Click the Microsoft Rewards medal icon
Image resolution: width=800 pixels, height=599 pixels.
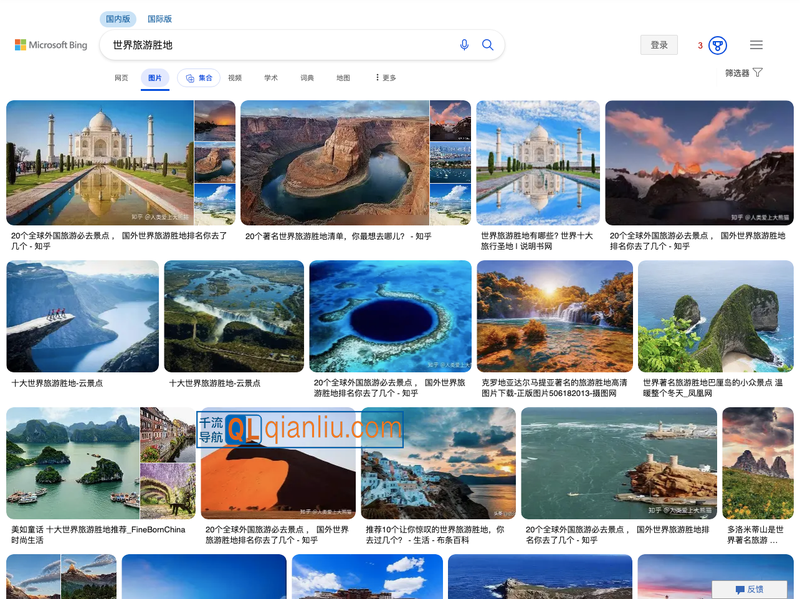tap(716, 44)
